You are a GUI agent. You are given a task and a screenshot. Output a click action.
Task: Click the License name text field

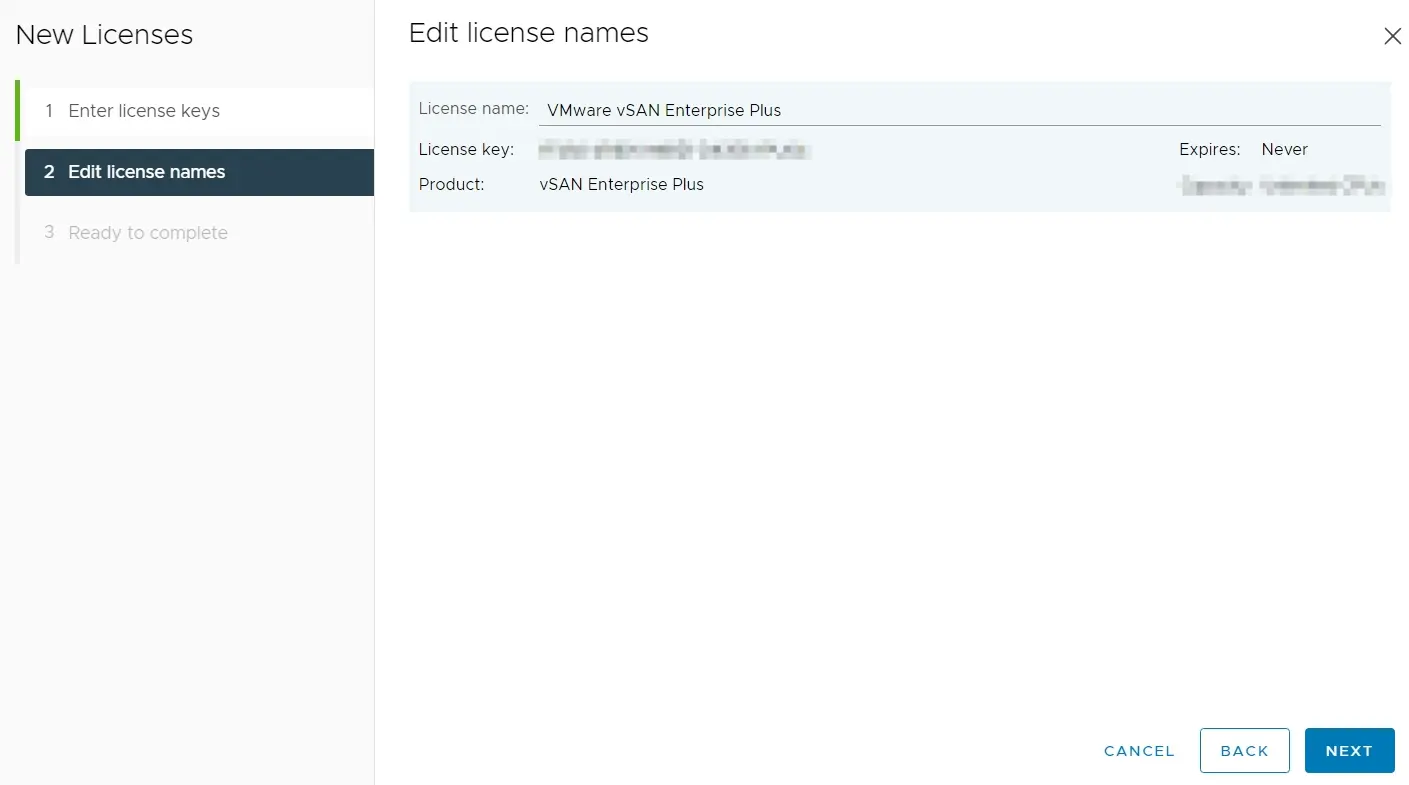[x=958, y=110]
